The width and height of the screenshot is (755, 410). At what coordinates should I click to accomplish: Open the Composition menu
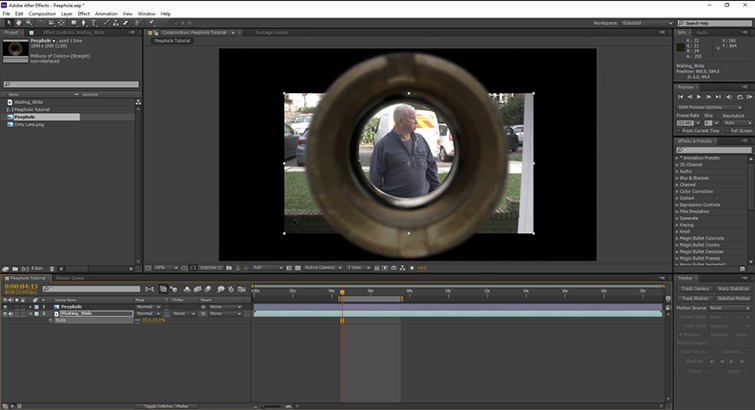point(42,13)
